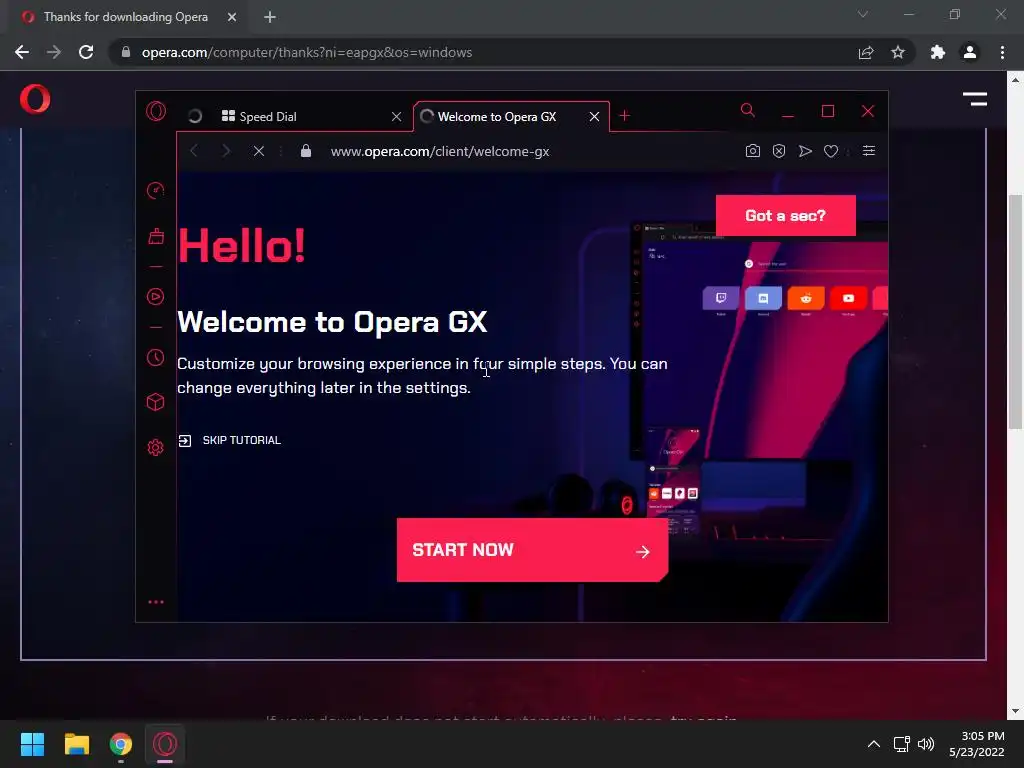
Task: Open the Player sidebar icon
Action: point(155,296)
